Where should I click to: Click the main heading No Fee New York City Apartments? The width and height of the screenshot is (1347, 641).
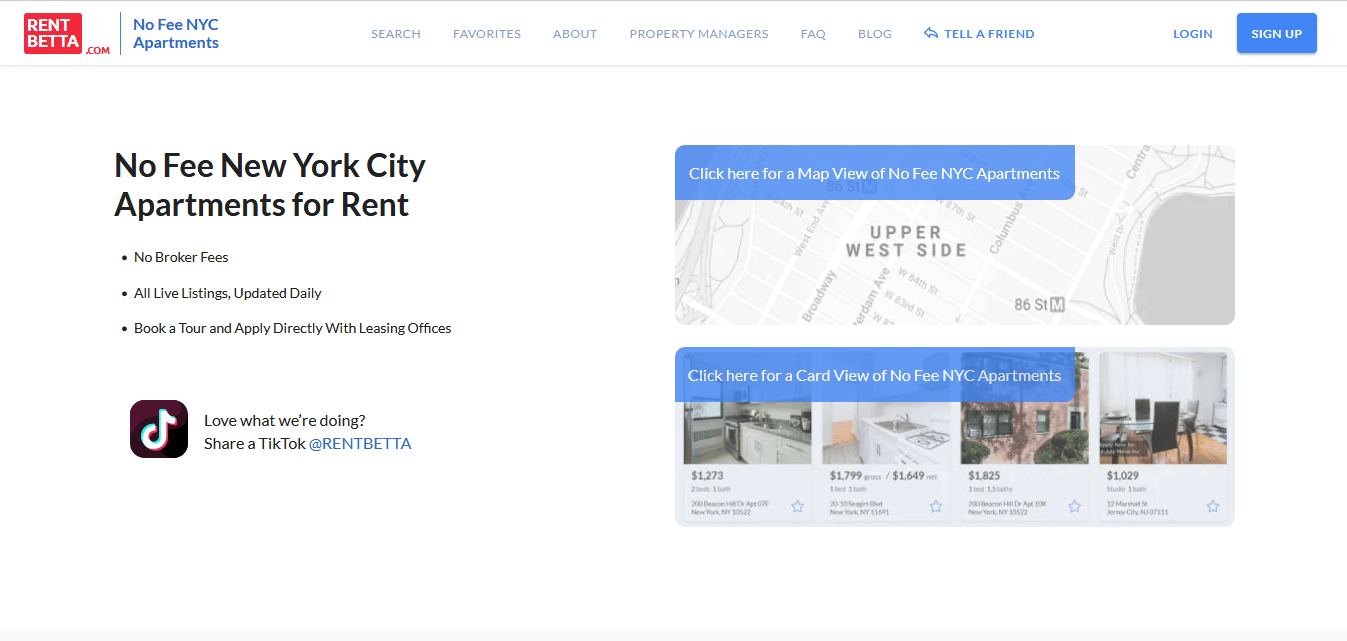(x=270, y=184)
